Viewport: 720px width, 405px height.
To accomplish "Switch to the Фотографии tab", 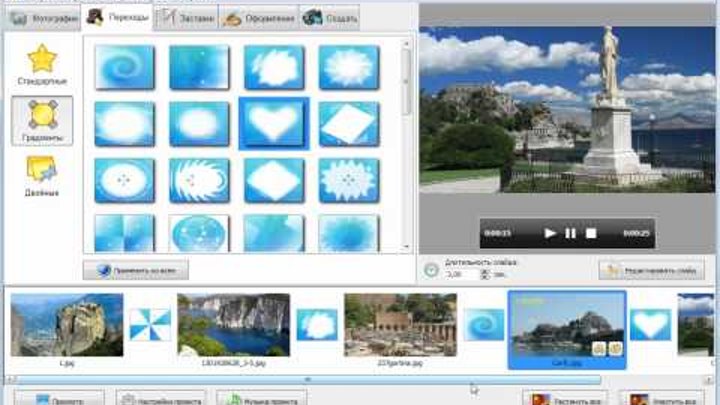I will [44, 17].
